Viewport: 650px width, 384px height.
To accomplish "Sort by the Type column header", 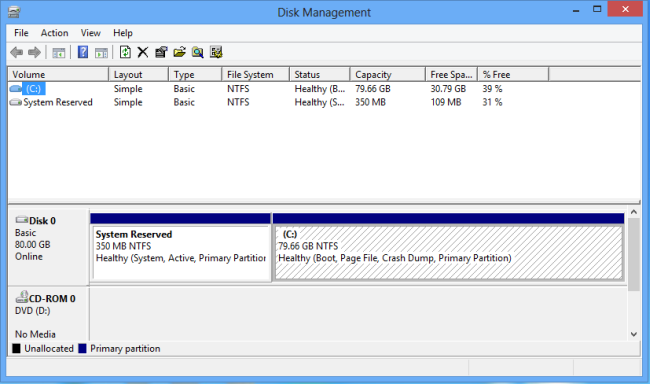I will tap(195, 75).
